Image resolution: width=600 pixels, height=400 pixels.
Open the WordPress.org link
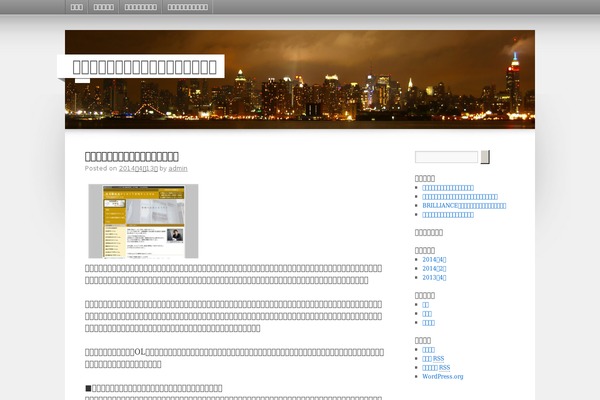443,376
